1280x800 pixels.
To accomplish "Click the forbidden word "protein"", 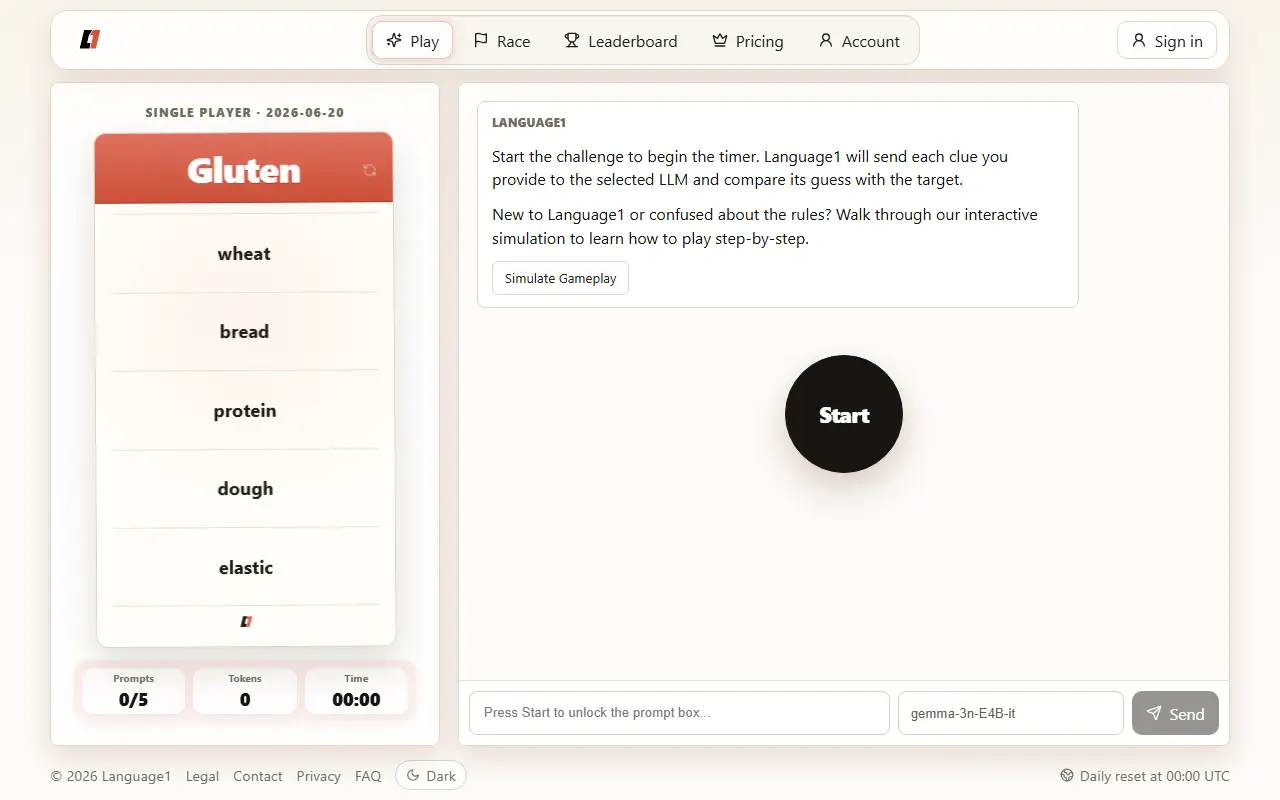I will [244, 411].
